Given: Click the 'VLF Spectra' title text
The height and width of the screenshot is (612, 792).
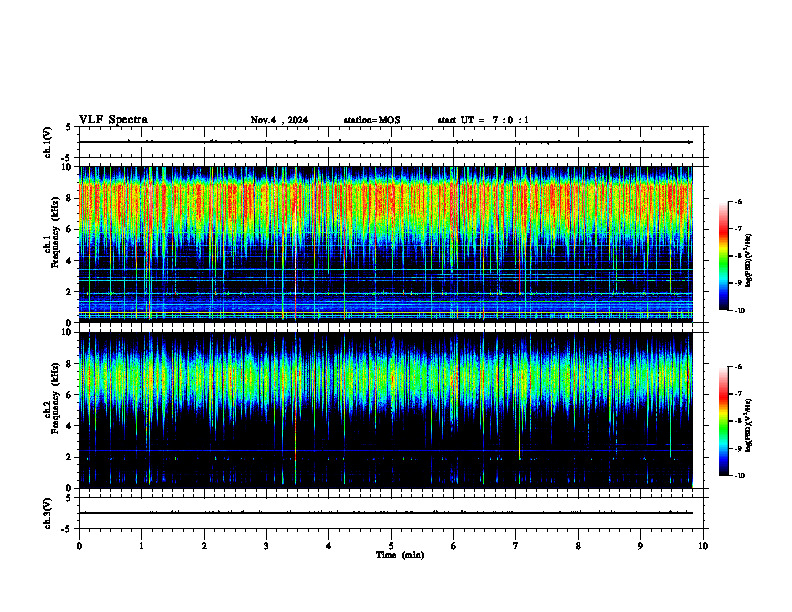Looking at the screenshot, I should pos(113,120).
